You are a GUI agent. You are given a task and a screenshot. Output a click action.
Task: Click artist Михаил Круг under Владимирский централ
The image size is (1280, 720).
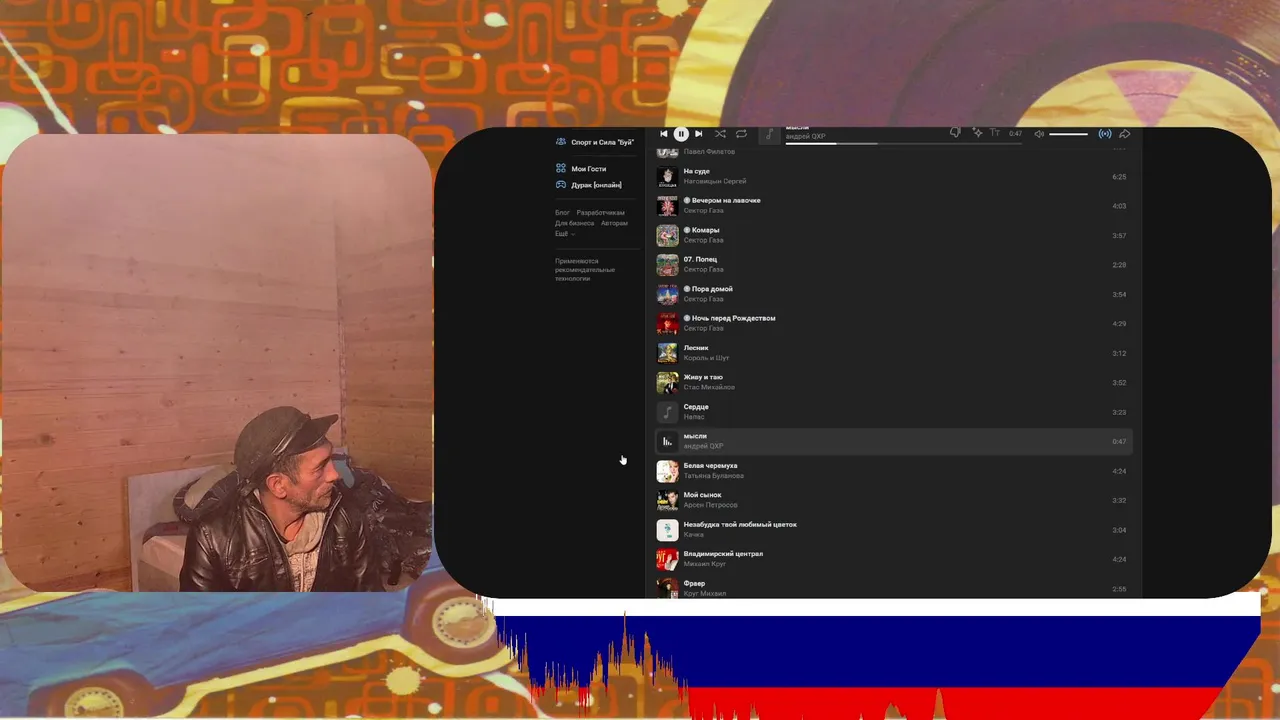coord(704,564)
